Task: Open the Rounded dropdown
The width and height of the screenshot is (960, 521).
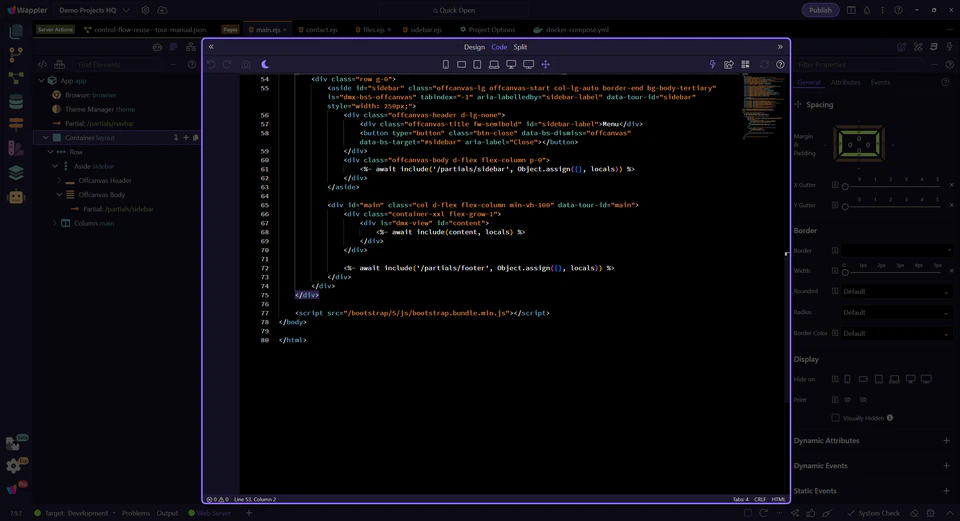Action: [x=896, y=291]
